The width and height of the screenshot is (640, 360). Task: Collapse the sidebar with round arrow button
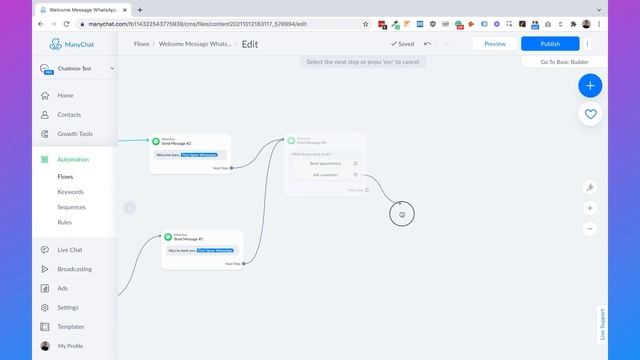[x=129, y=208]
